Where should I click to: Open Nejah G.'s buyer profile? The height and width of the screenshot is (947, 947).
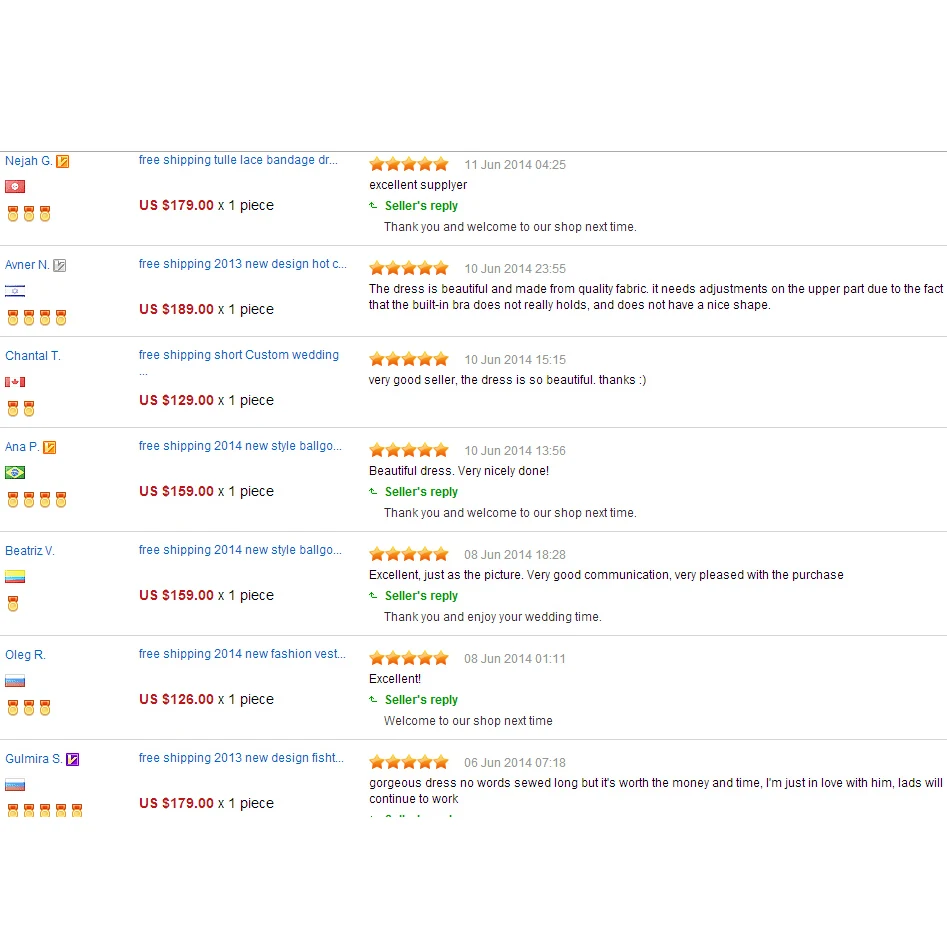28,161
